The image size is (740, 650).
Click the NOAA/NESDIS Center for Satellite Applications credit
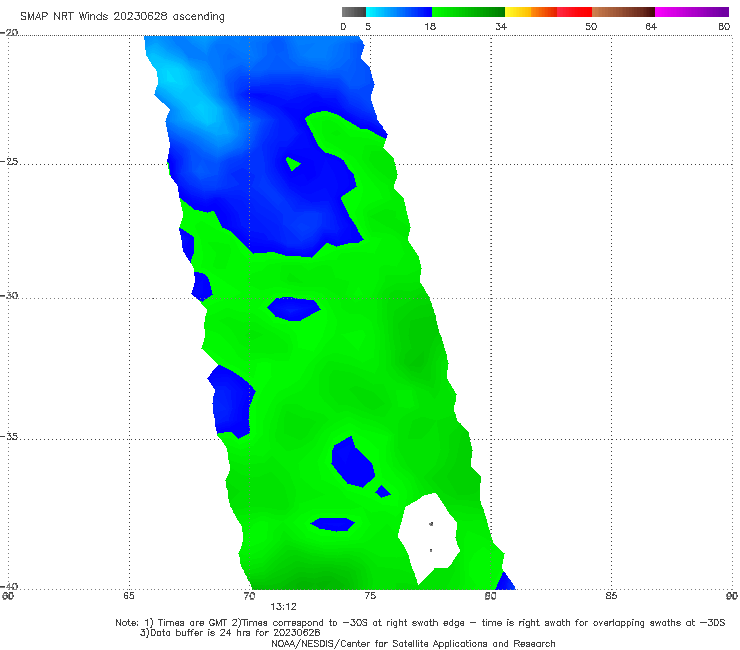pos(413,643)
